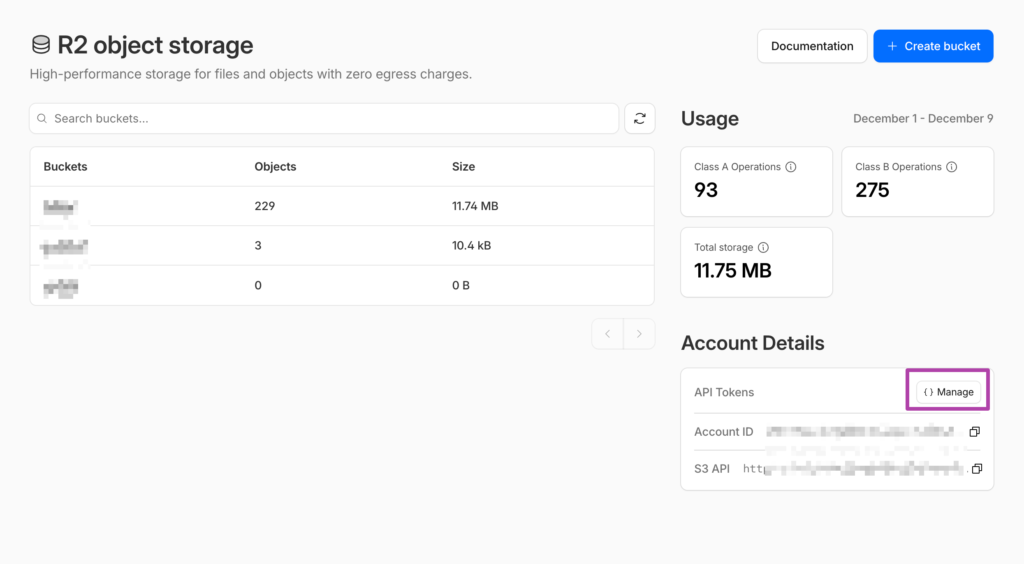The width and height of the screenshot is (1024, 564).
Task: Click the Account ID label
Action: coord(723,431)
